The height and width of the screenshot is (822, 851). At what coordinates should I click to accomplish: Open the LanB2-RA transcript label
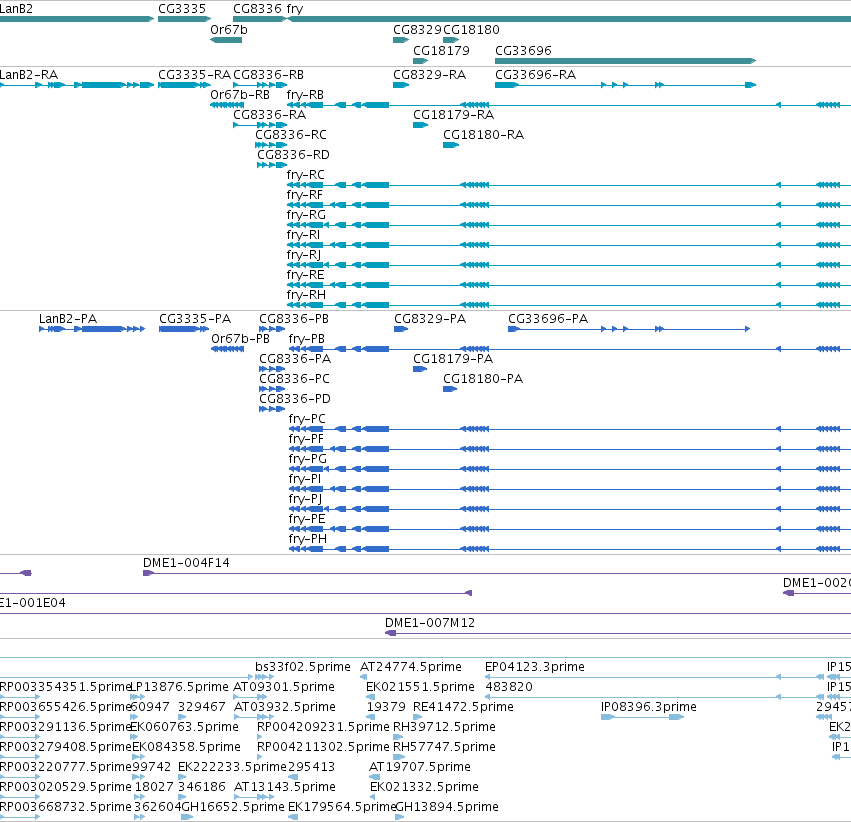pos(29,74)
